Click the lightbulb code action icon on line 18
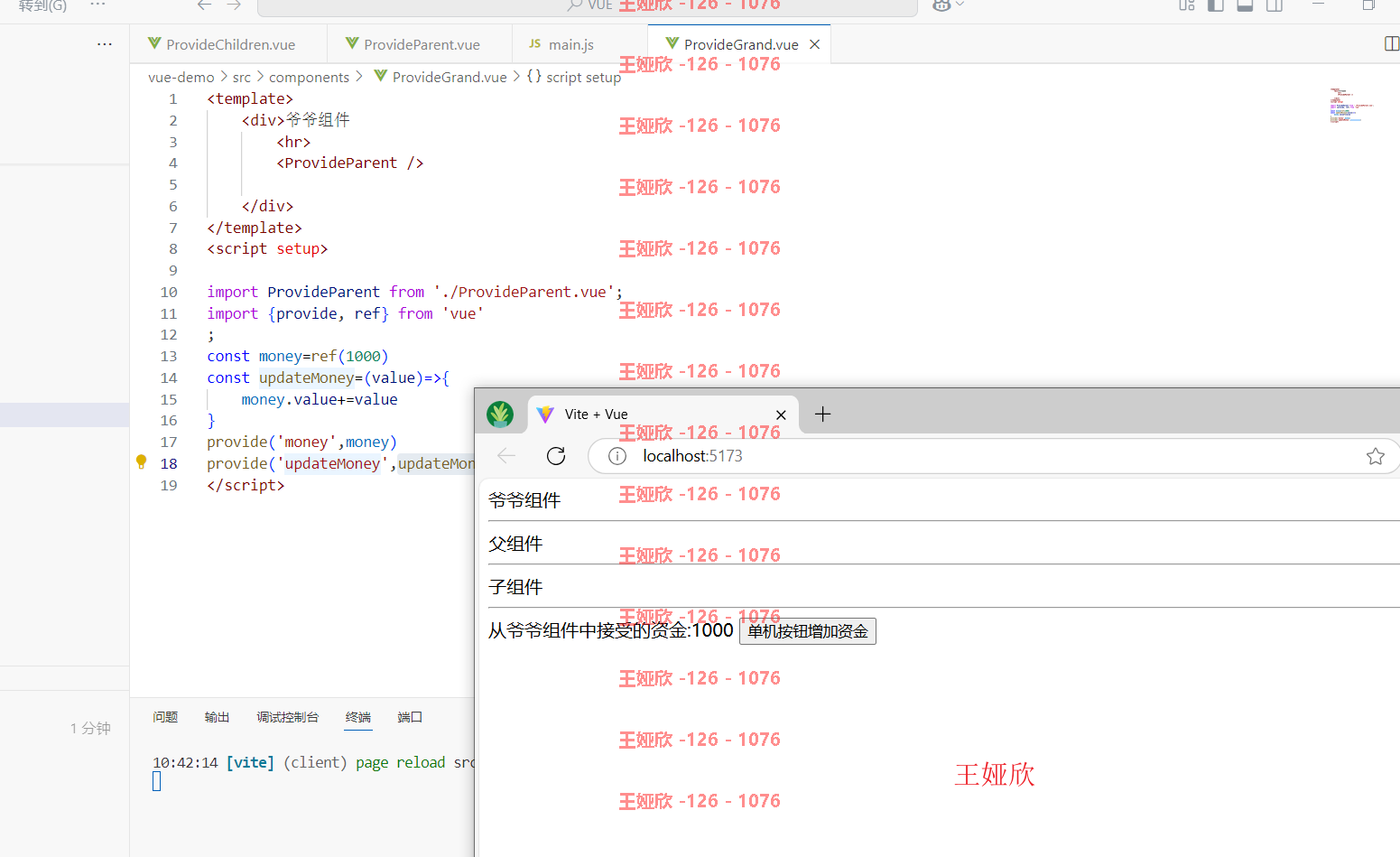The height and width of the screenshot is (857, 1400). point(141,461)
